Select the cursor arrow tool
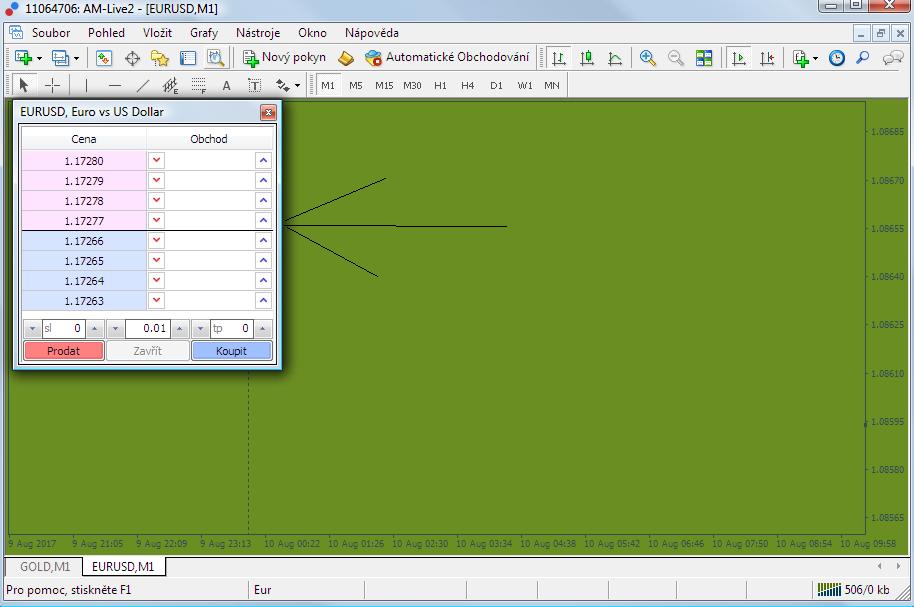Viewport: 914px width, 607px height. point(24,85)
